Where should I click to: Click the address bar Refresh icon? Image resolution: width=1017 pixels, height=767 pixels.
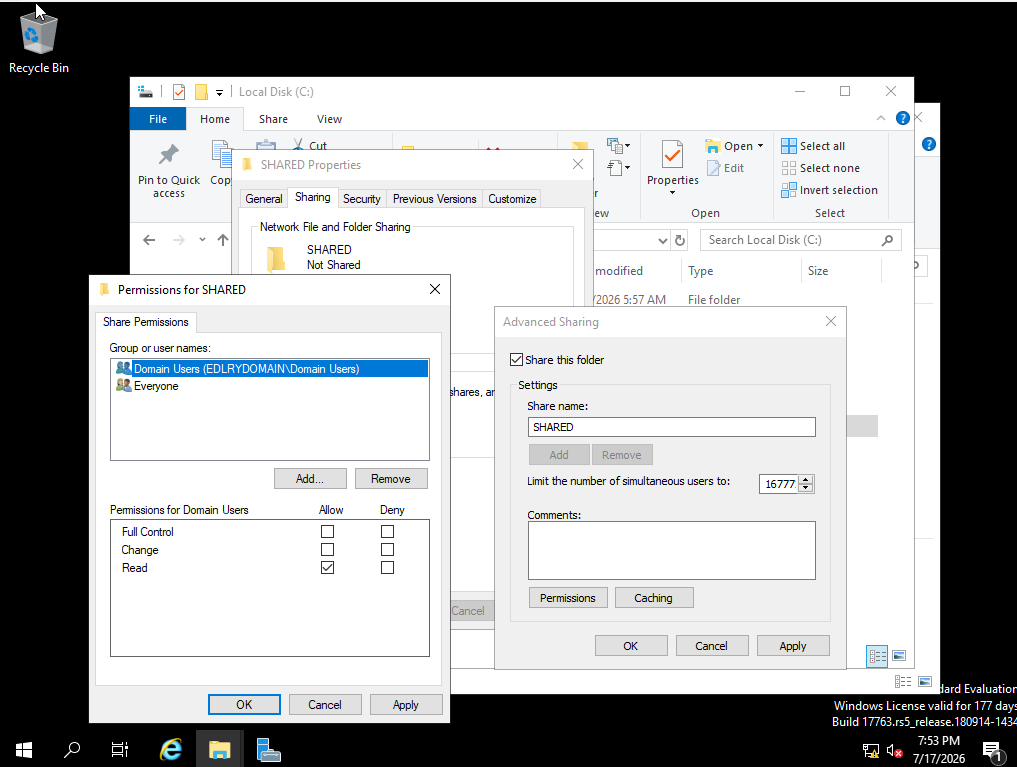click(x=680, y=241)
